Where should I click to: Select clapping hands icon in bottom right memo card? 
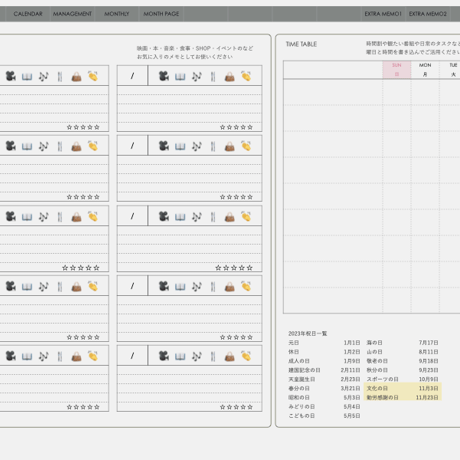click(x=246, y=356)
